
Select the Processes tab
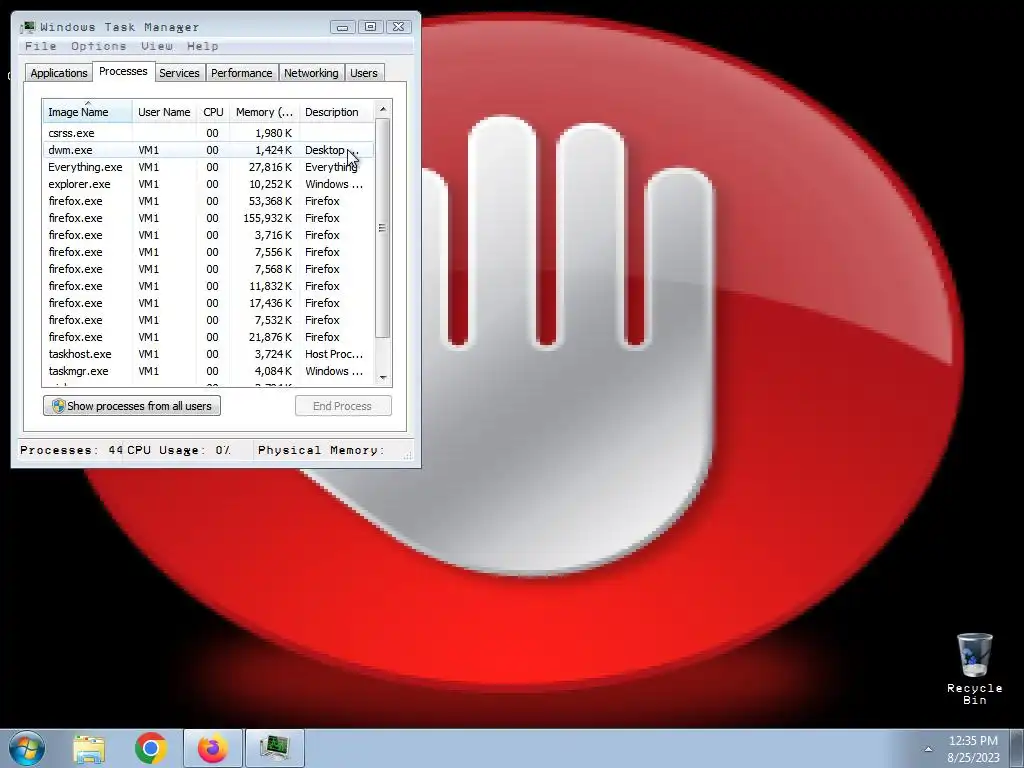pyautogui.click(x=123, y=71)
